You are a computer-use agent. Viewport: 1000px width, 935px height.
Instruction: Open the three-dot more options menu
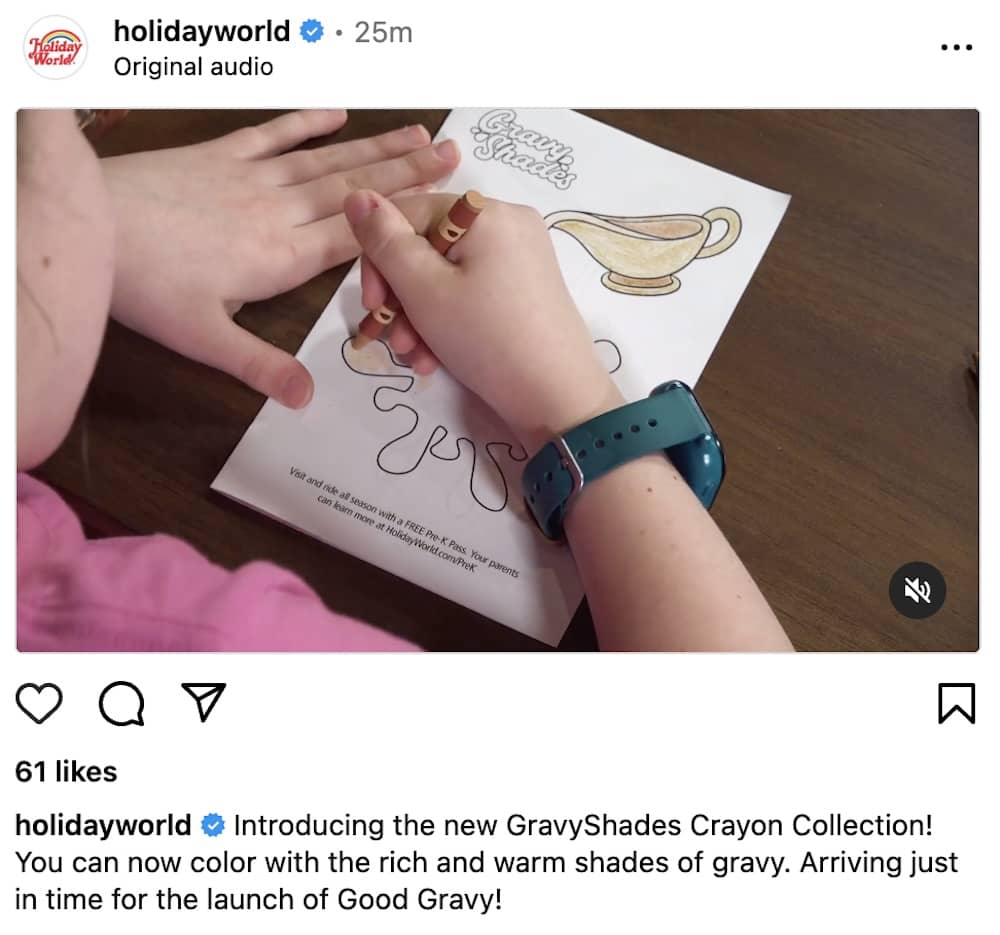pos(957,47)
